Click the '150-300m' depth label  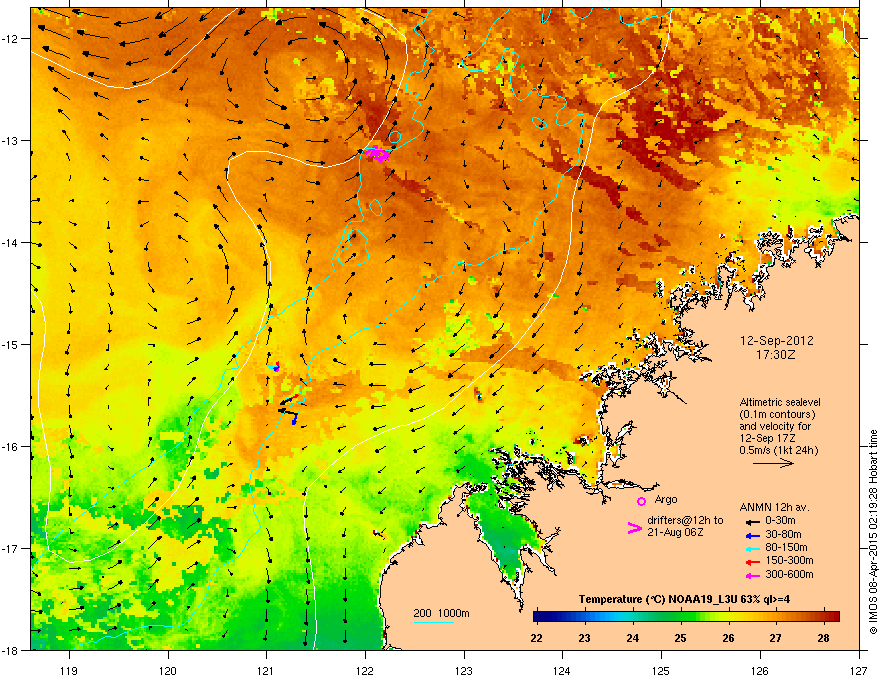789,560
